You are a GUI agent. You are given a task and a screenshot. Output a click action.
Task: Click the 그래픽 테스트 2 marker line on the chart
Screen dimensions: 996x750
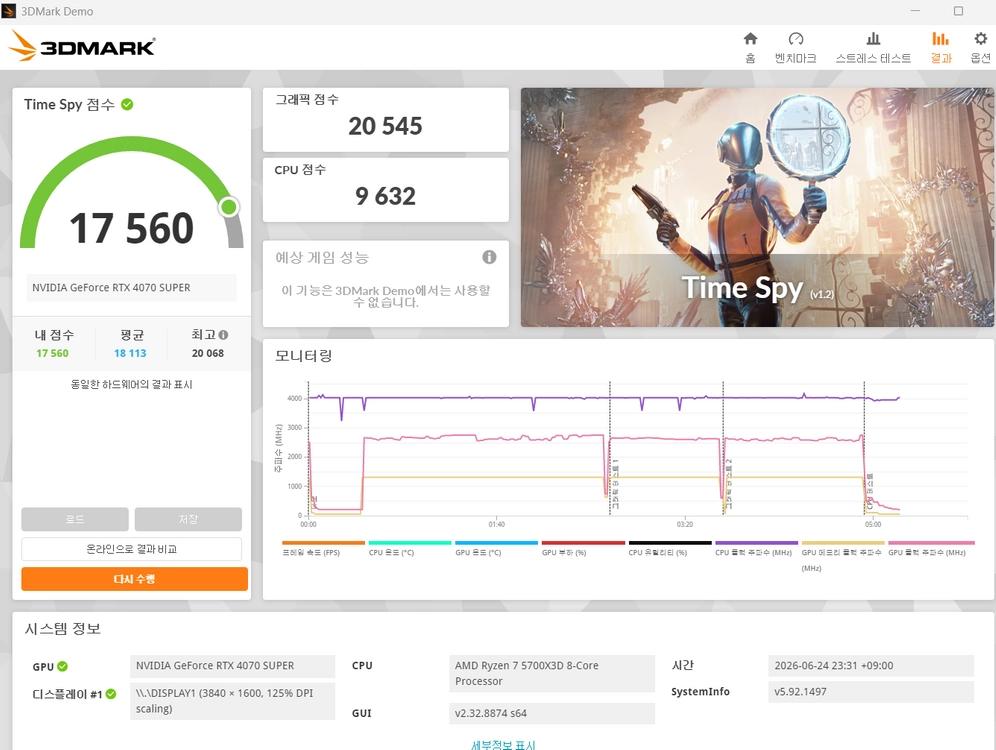coord(723,448)
